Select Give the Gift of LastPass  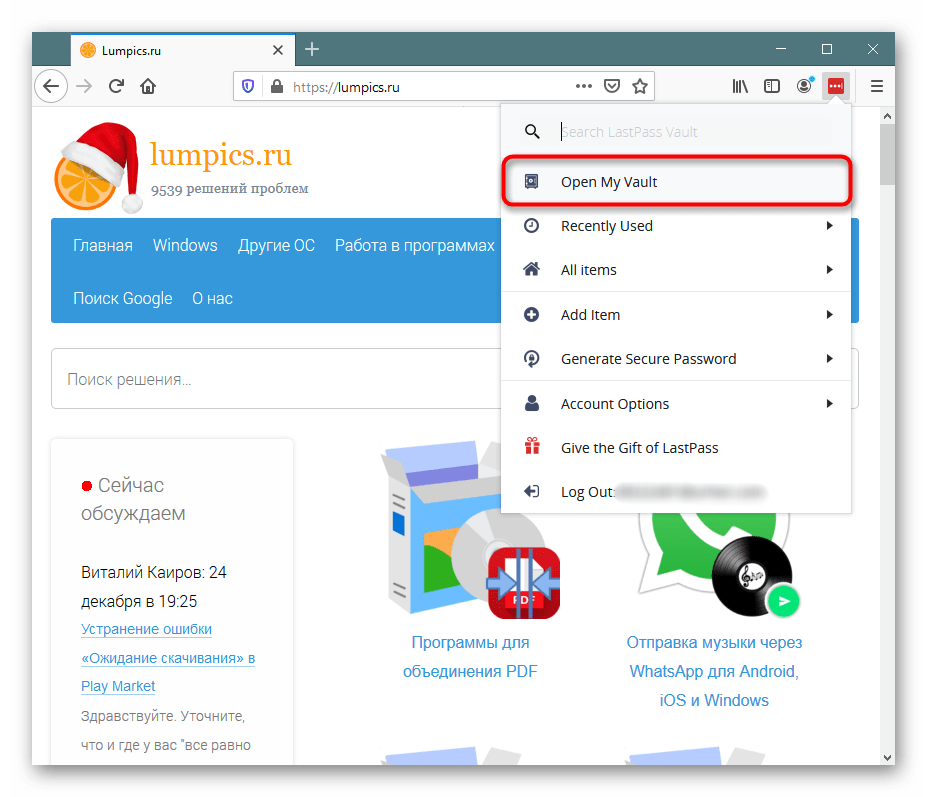click(676, 448)
